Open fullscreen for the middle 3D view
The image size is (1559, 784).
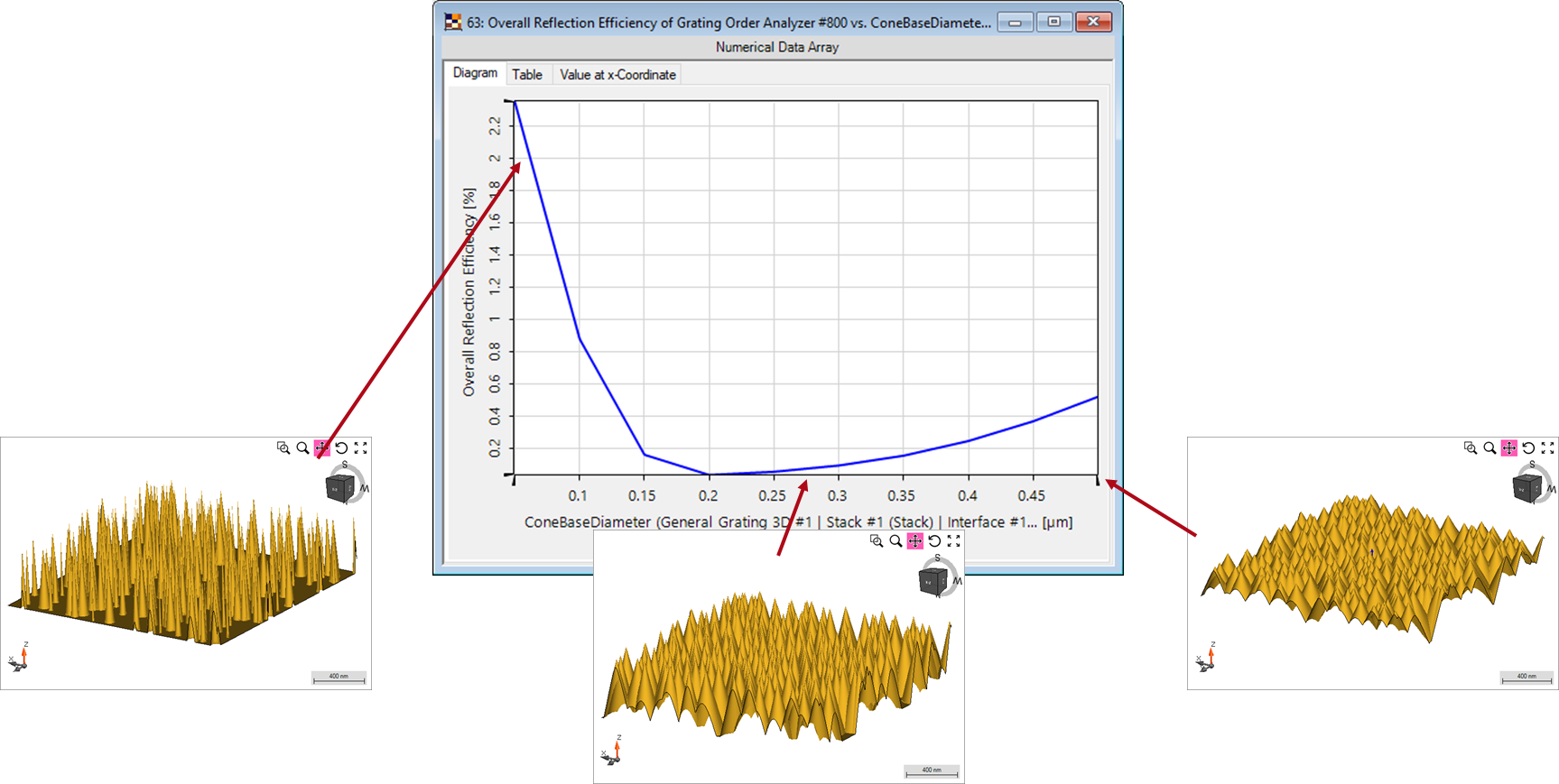(954, 541)
